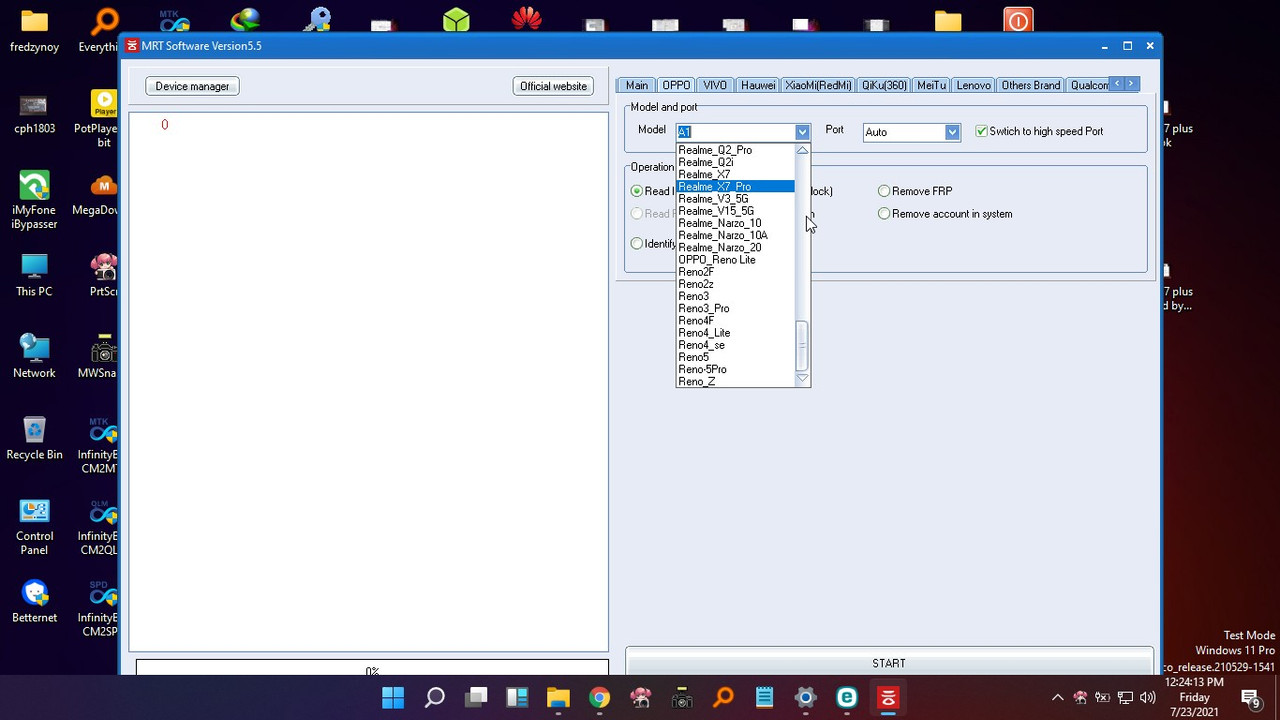Viewport: 1280px width, 720px height.
Task: Click the model list scroll-down arrow
Action: (x=802, y=379)
